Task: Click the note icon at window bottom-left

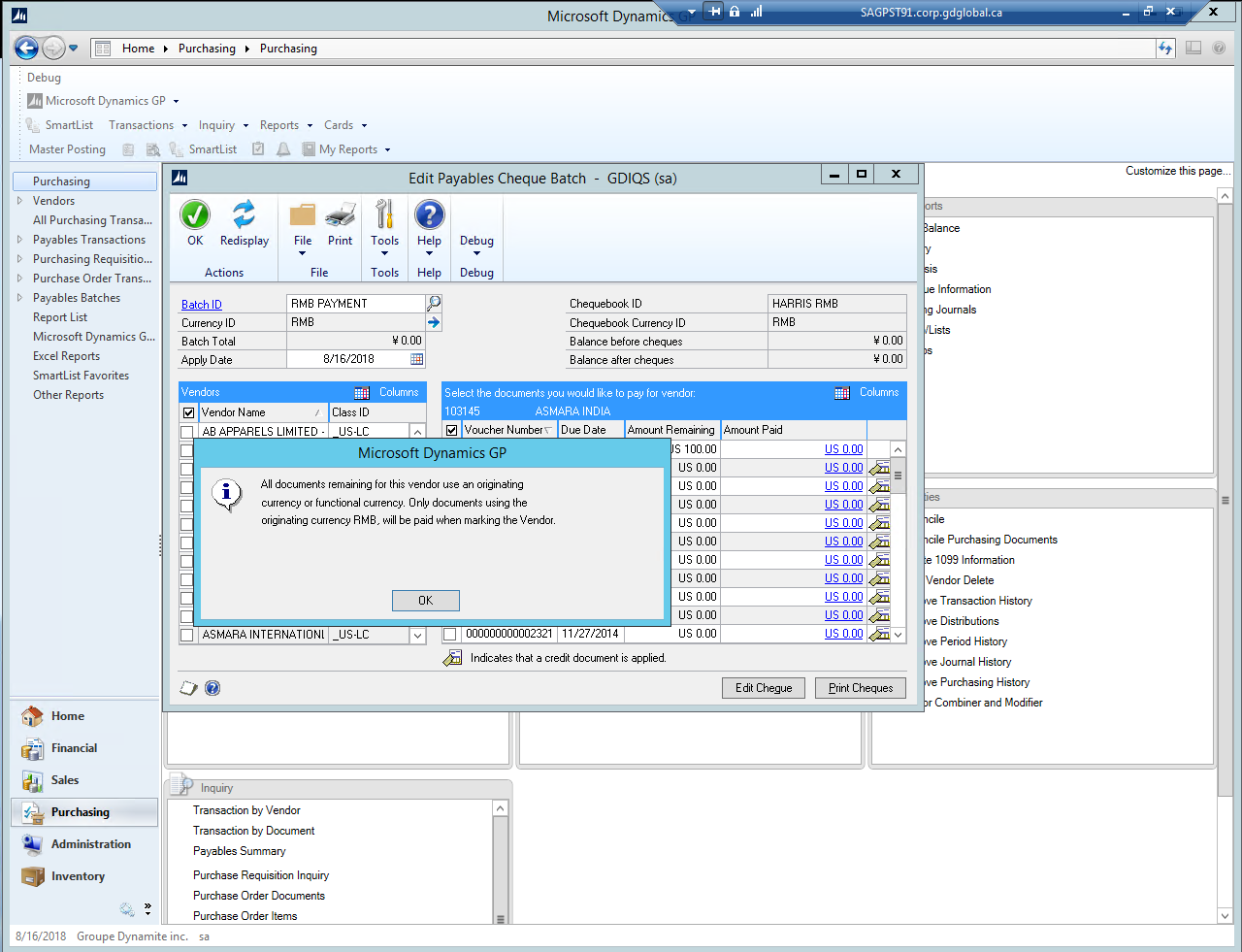Action: click(189, 687)
